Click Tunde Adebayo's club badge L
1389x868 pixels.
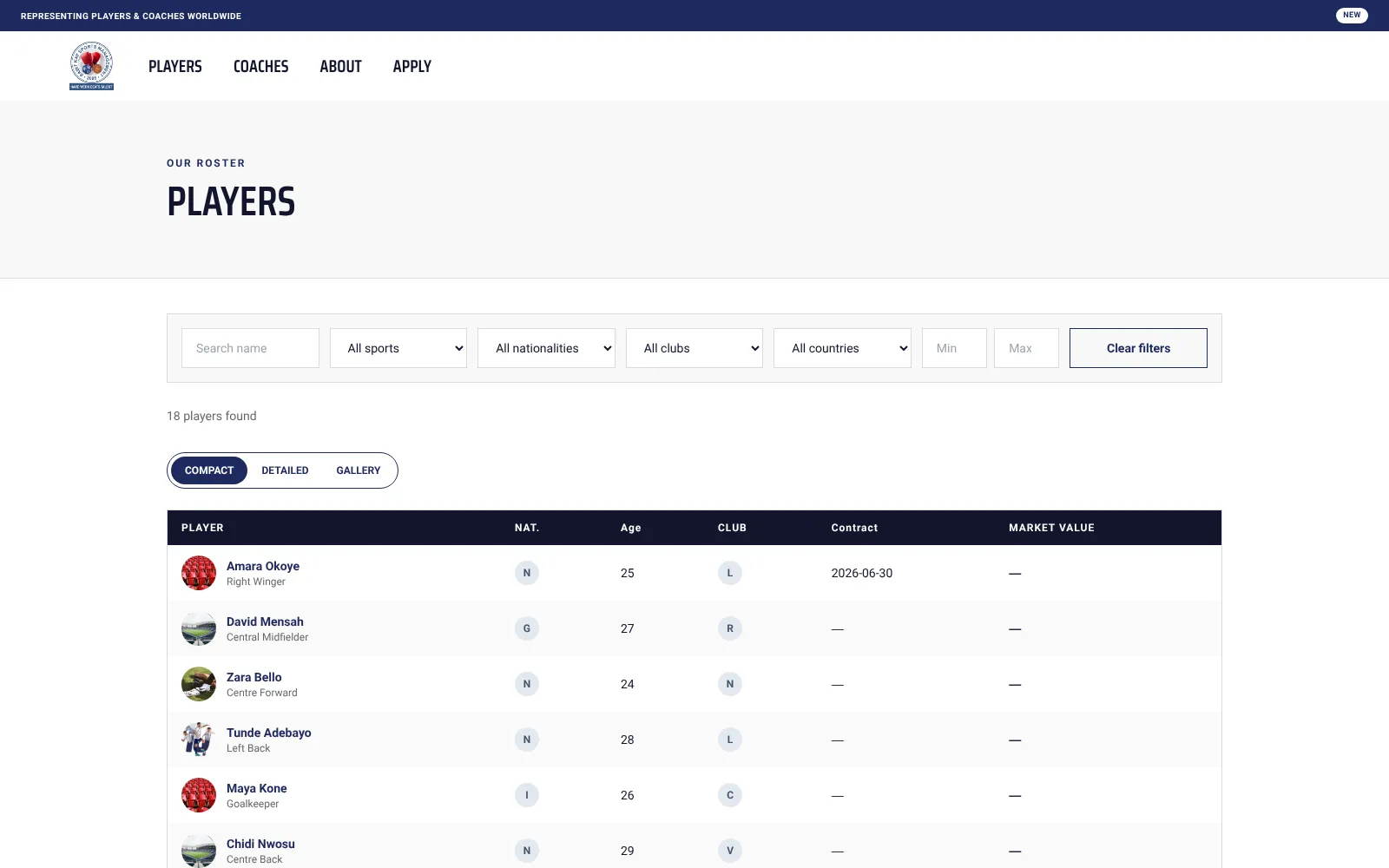tap(730, 740)
